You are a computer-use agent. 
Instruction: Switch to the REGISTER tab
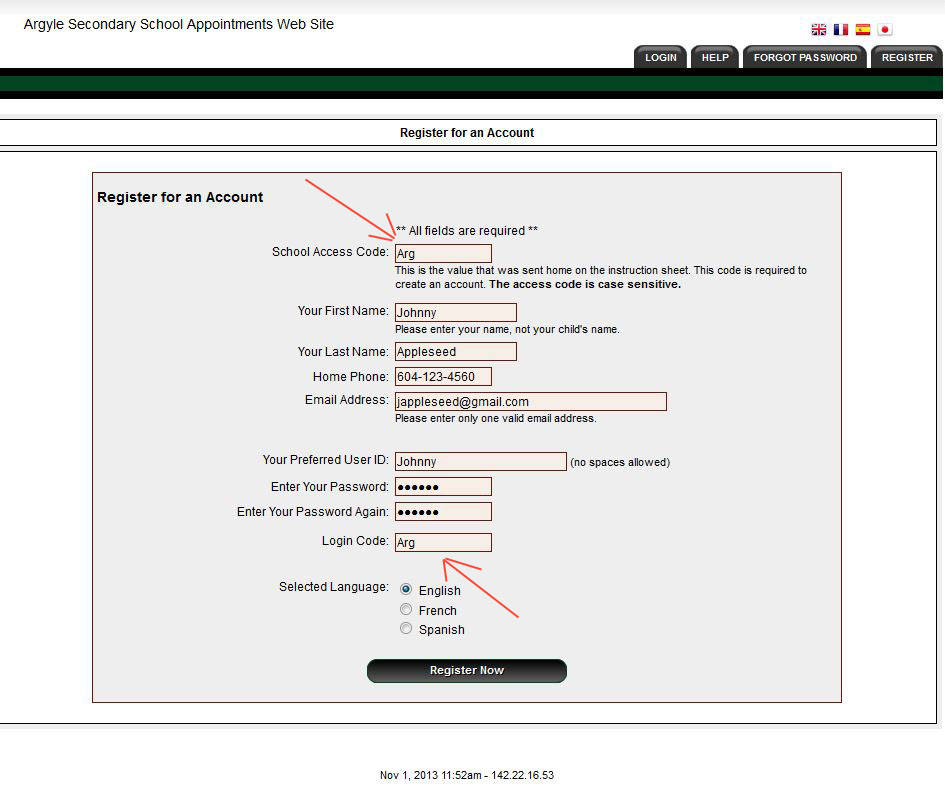[907, 58]
